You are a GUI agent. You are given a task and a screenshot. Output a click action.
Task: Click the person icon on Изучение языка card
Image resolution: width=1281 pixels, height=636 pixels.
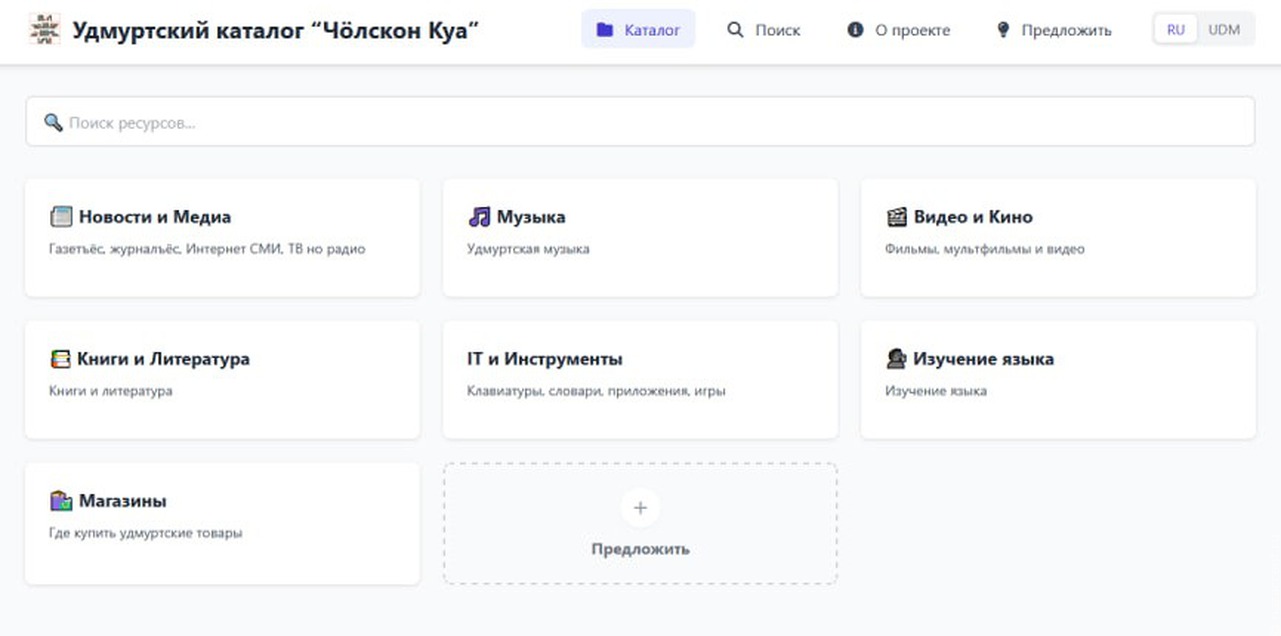[897, 358]
